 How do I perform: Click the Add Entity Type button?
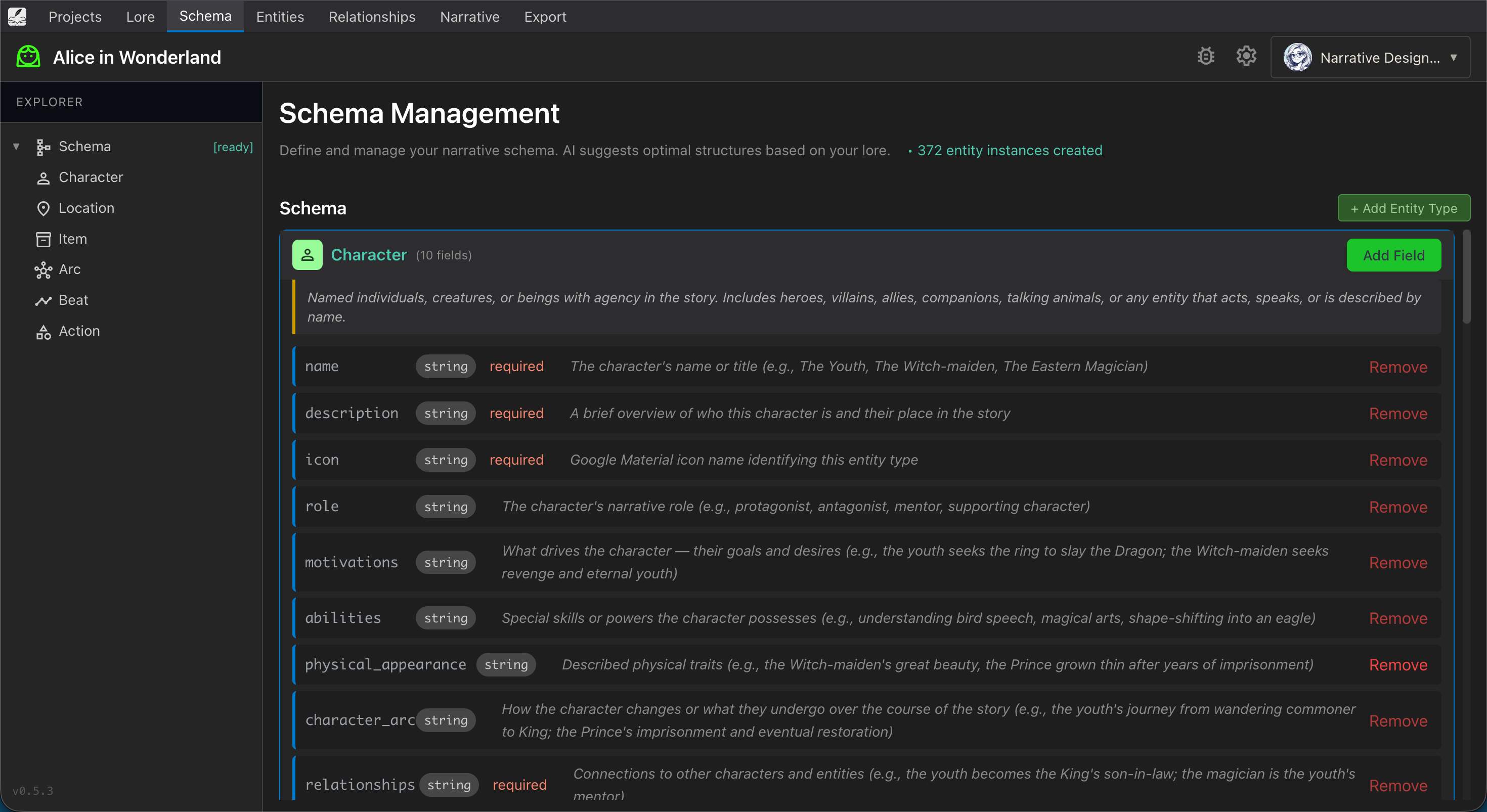[x=1404, y=208]
